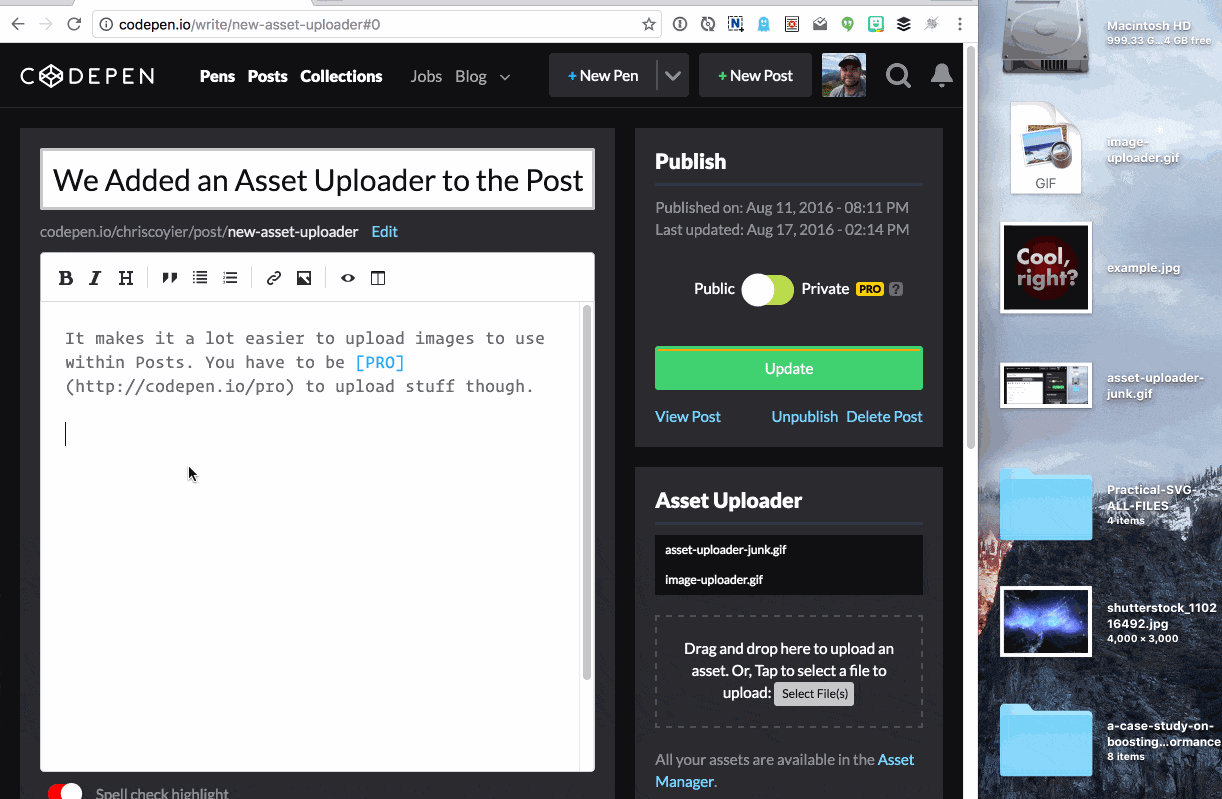1222x799 pixels.
Task: Open the Collections menu item
Action: (341, 75)
